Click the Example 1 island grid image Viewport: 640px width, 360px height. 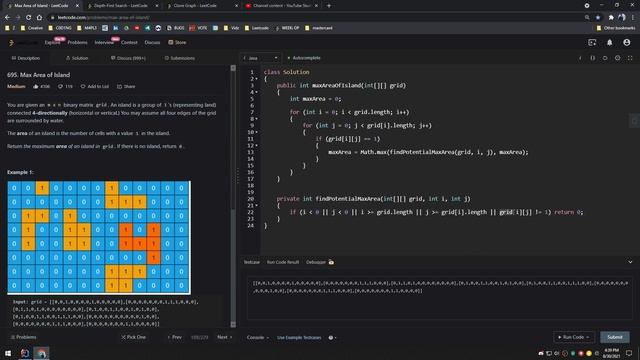pyautogui.click(x=99, y=238)
